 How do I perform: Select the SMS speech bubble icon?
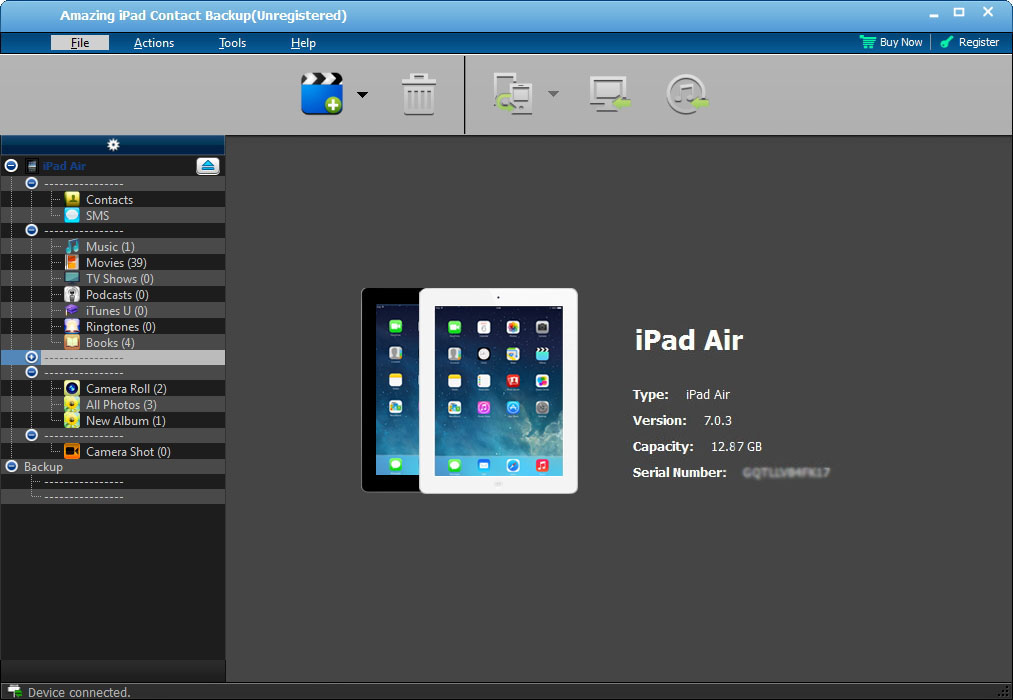[x=72, y=215]
